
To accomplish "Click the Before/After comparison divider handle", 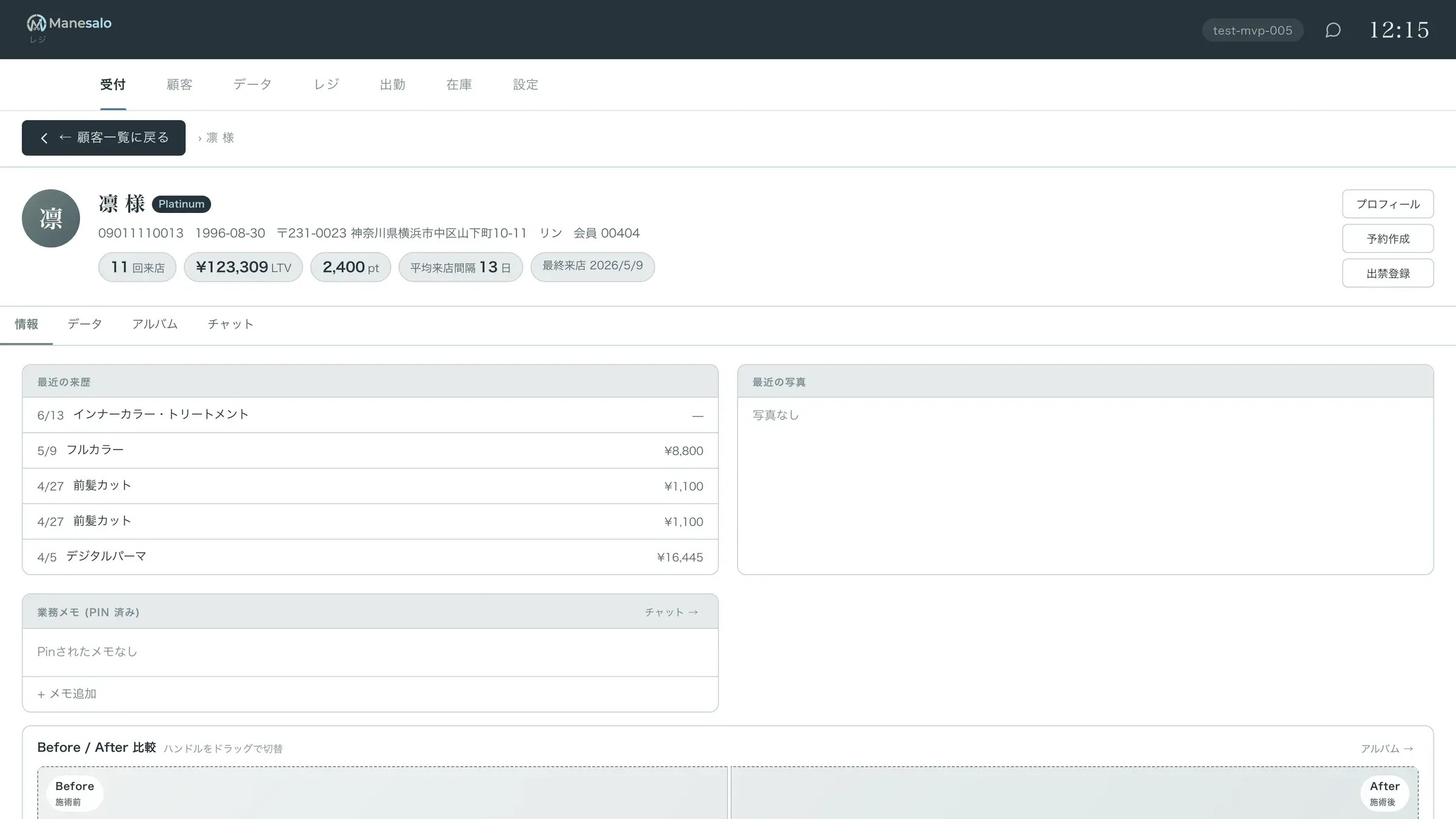I will point(730,793).
